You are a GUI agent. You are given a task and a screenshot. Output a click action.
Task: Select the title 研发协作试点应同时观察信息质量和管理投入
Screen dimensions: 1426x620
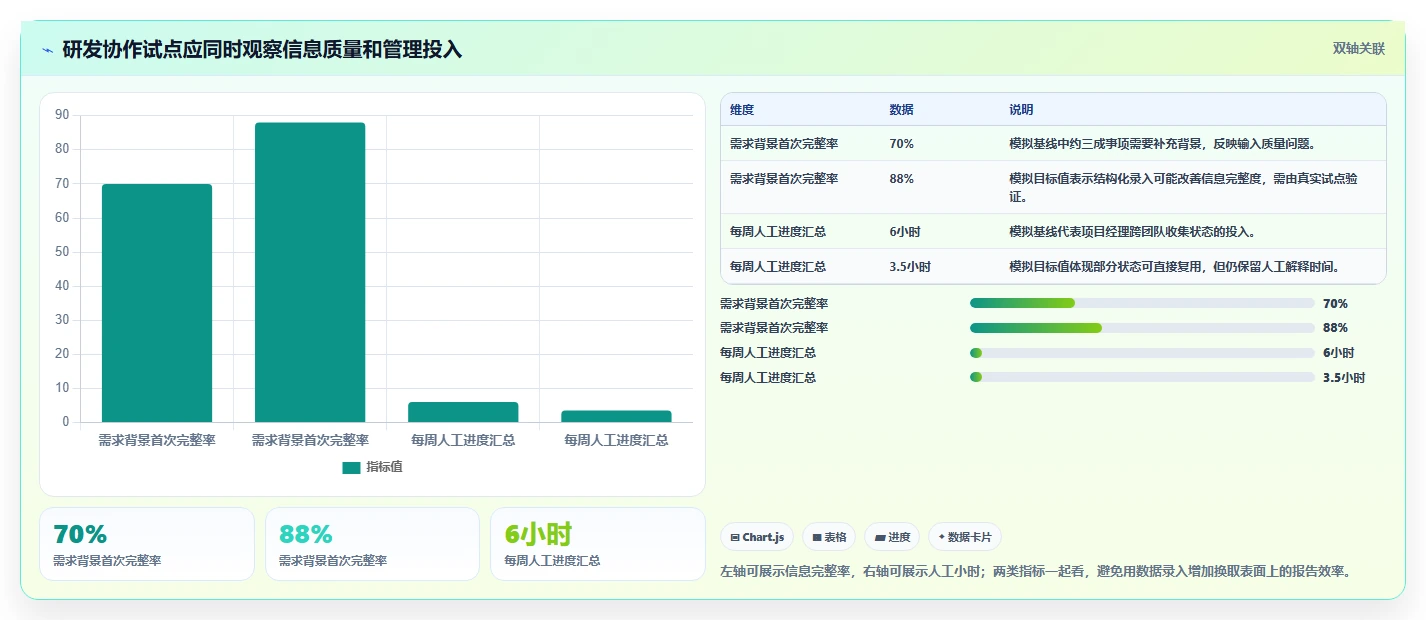click(x=262, y=50)
